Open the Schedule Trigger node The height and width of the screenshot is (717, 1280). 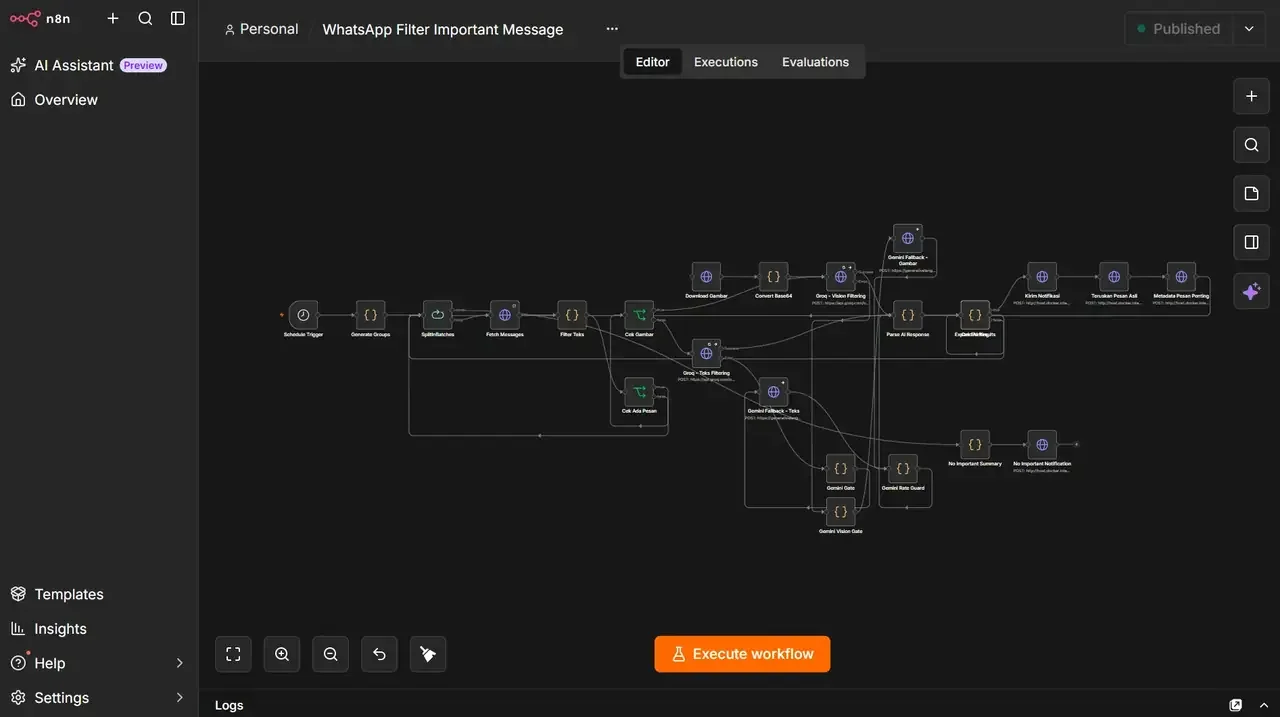[x=303, y=315]
